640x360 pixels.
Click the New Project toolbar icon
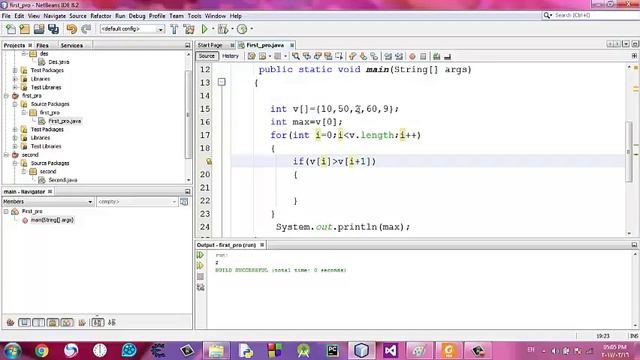click(x=24, y=29)
